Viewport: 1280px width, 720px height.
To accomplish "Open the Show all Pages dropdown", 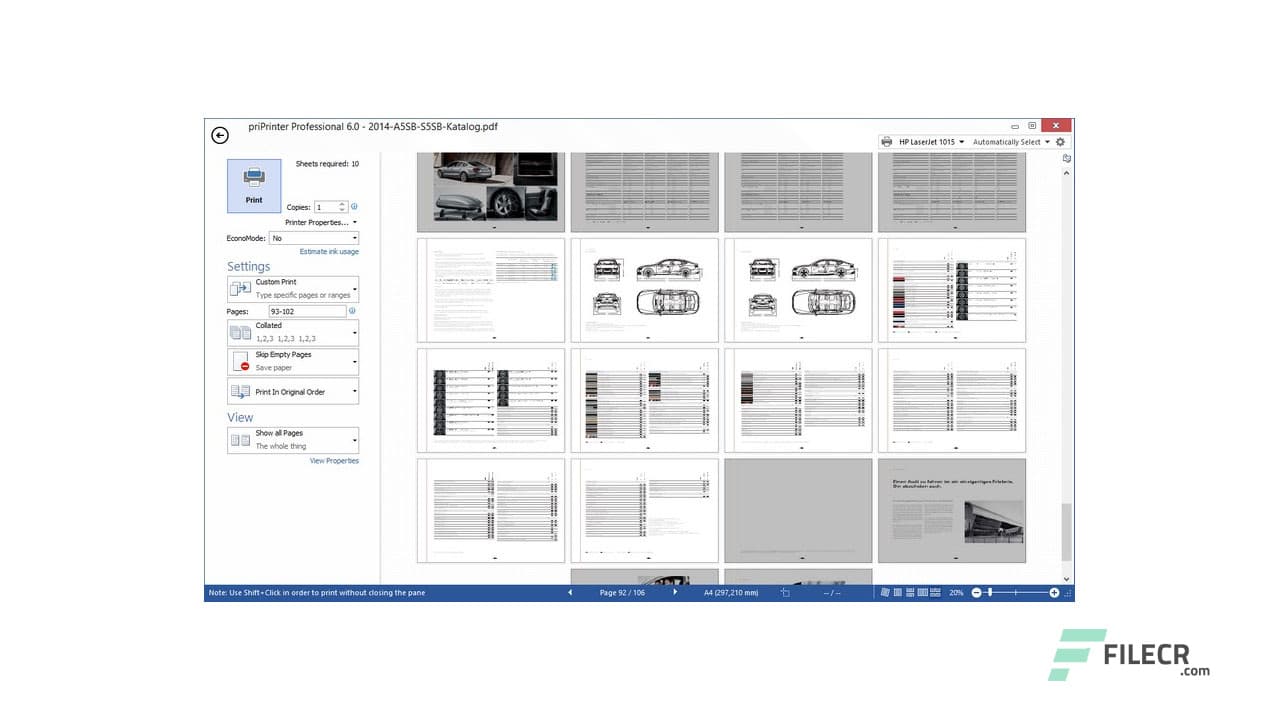I will [355, 439].
